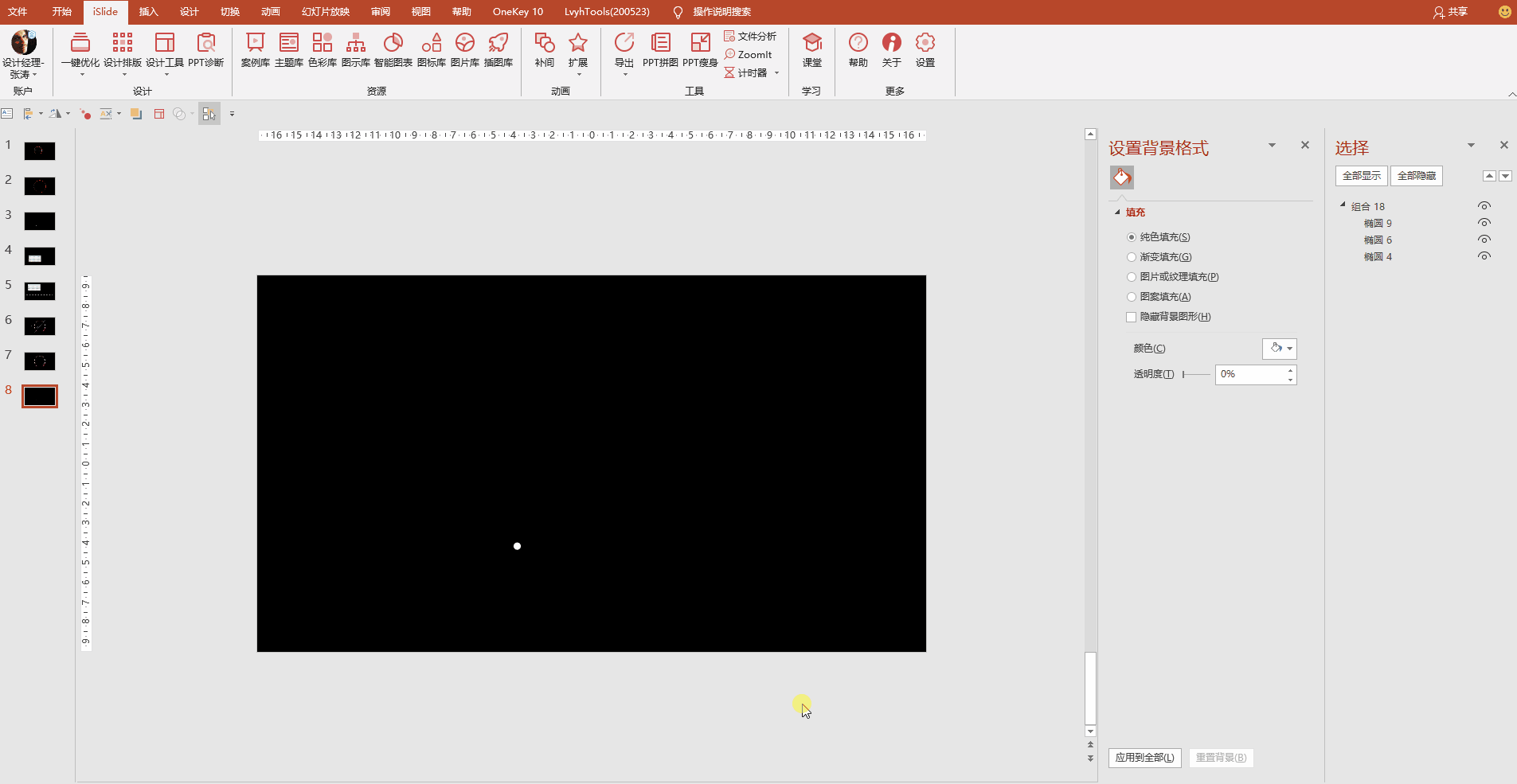Image resolution: width=1517 pixels, height=784 pixels.
Task: Click the fill bucket icon in background pane
Action: coord(1122,177)
